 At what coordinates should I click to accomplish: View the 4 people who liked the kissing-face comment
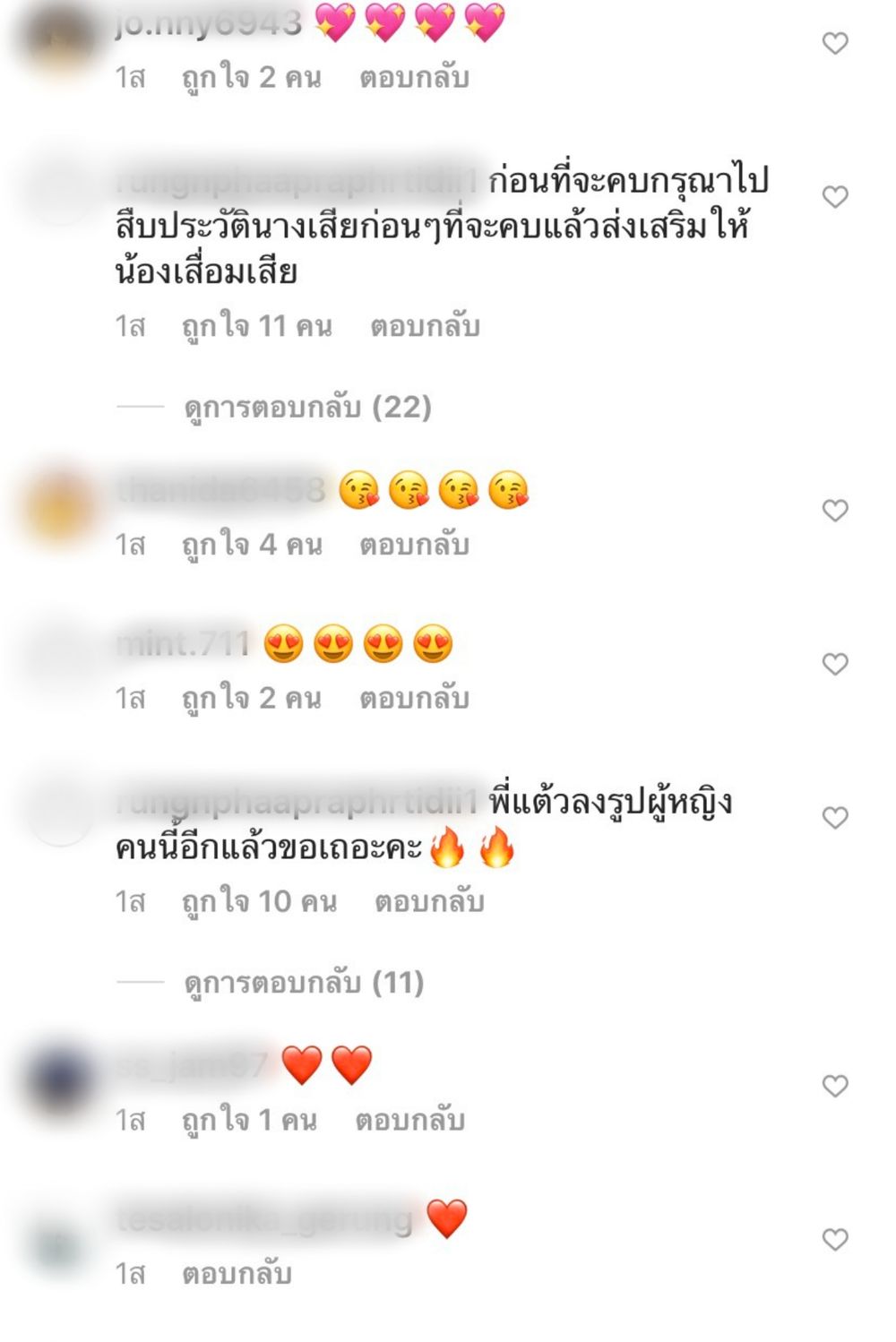coord(252,545)
